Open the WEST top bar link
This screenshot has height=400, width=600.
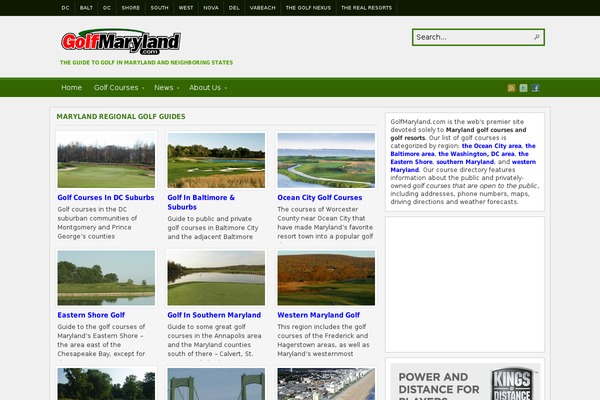(x=186, y=8)
